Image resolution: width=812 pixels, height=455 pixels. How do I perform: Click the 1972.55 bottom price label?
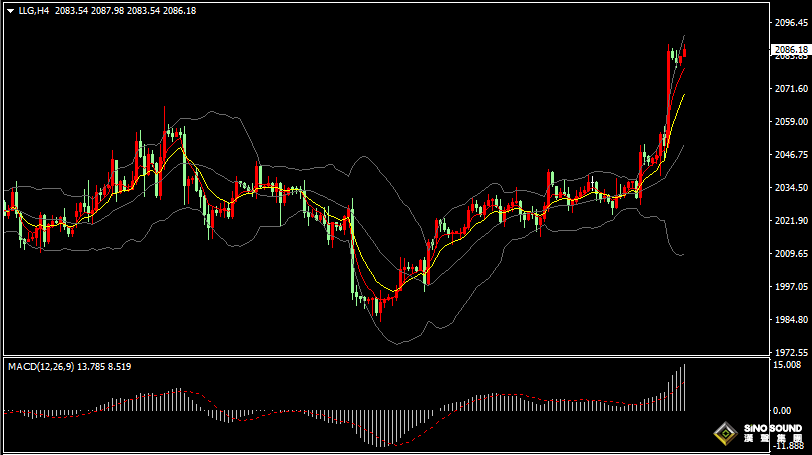click(x=790, y=352)
